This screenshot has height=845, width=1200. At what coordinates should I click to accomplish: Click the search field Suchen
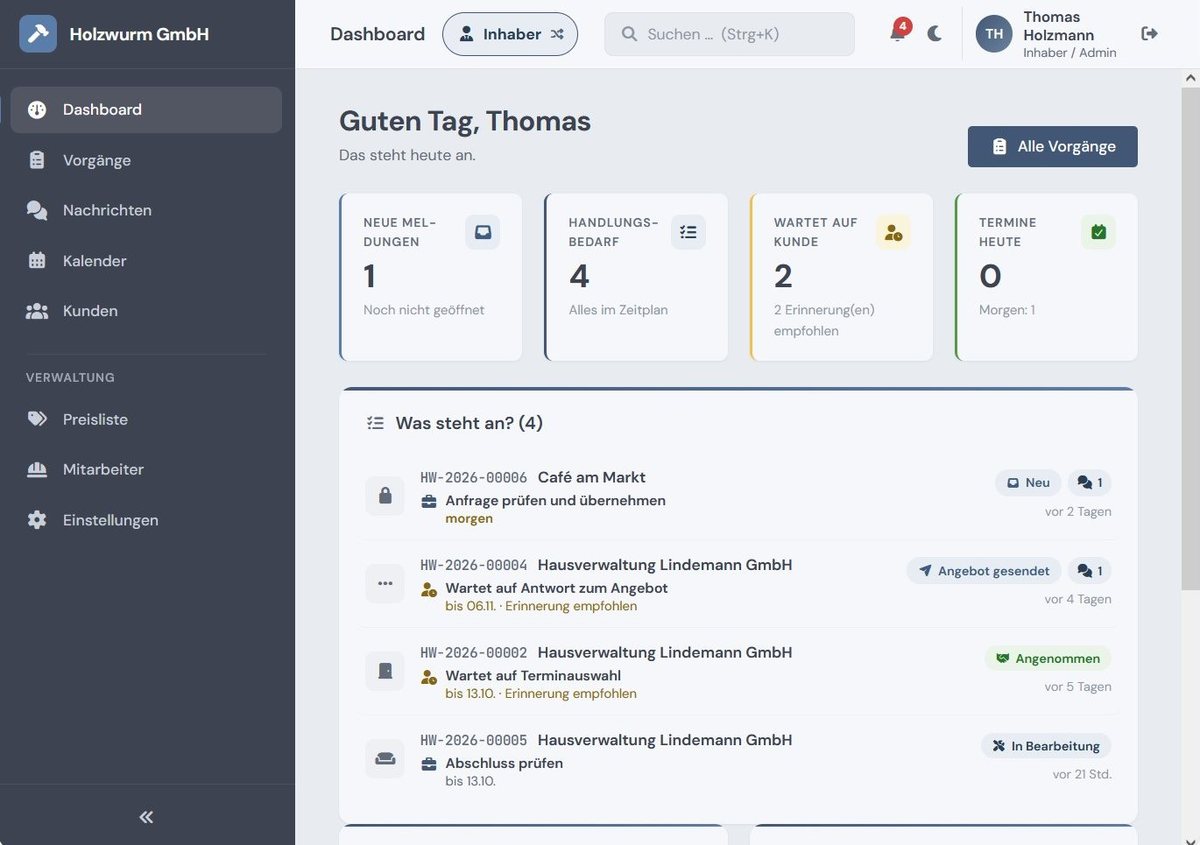pos(729,34)
